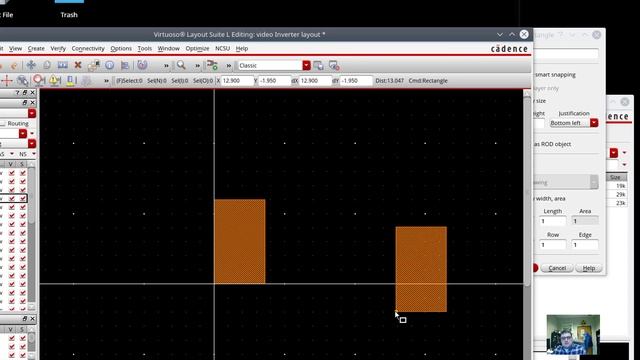Open the Tools menu
640x360 pixels.
tap(144, 49)
